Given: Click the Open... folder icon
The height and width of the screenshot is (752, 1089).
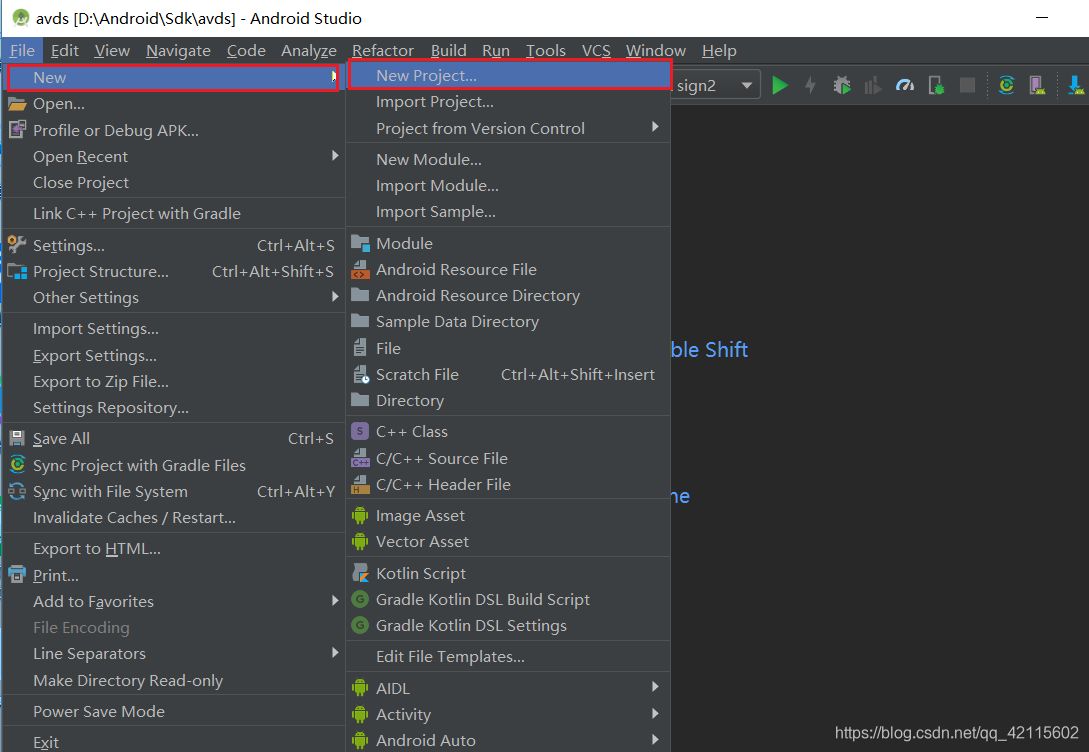Looking at the screenshot, I should tap(17, 104).
